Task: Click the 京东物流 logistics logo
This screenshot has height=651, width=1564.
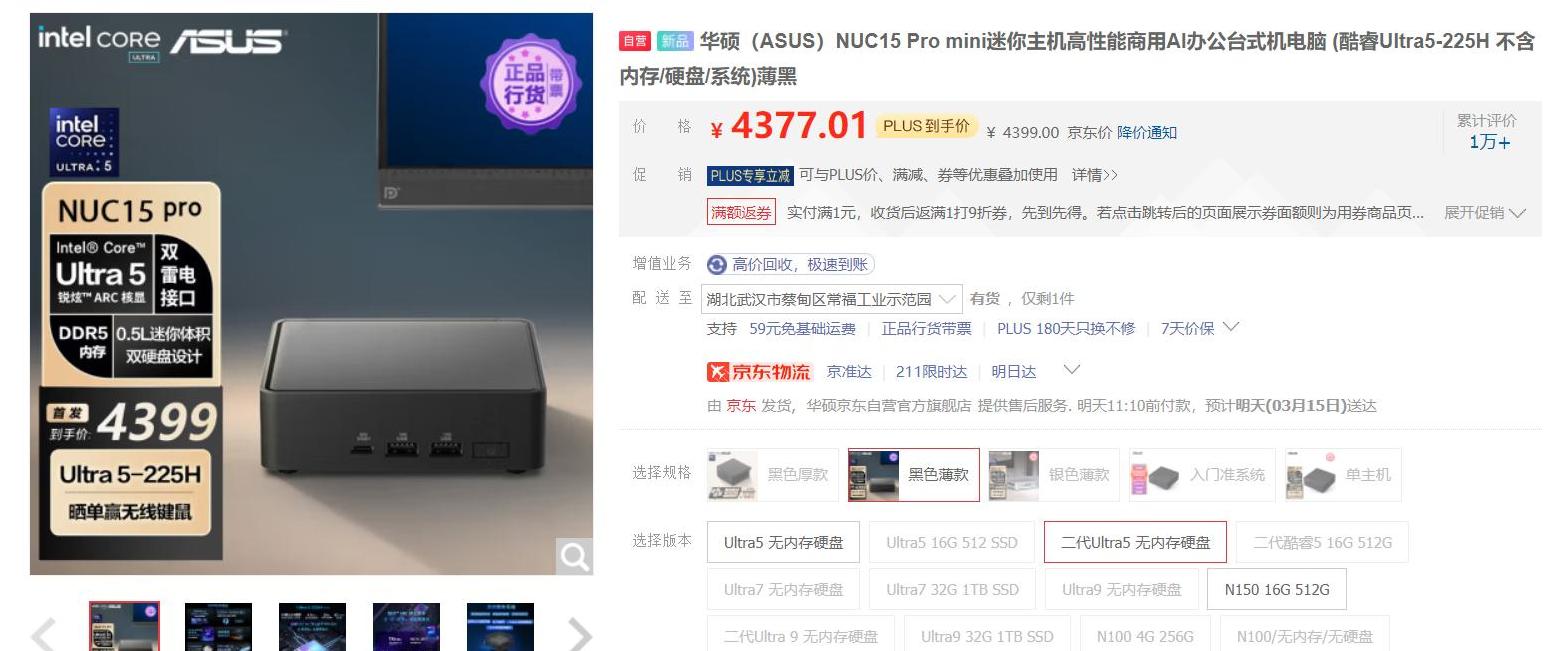Action: click(759, 372)
